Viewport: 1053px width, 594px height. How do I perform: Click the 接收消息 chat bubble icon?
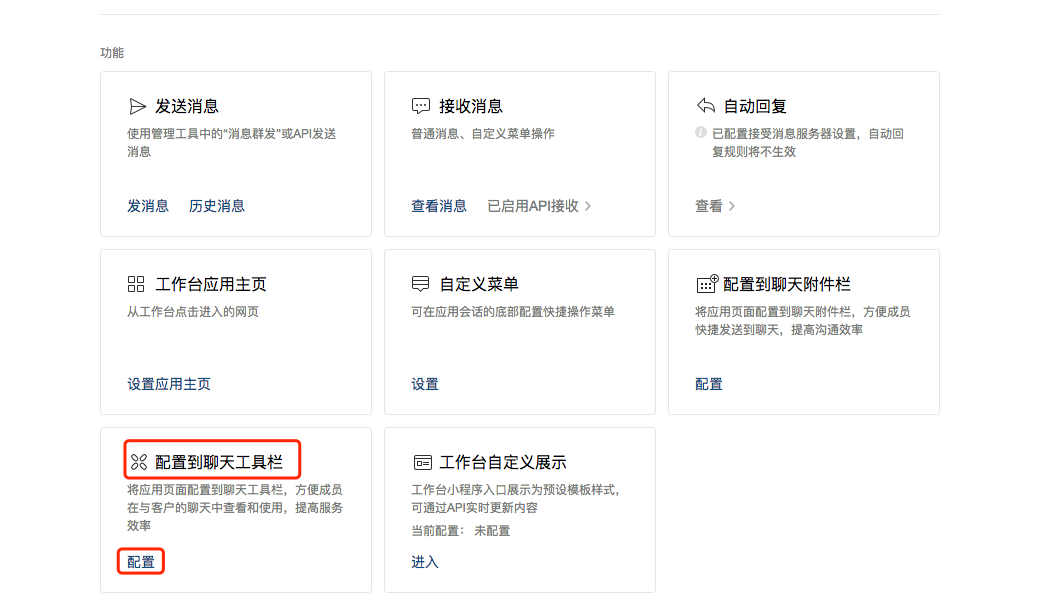click(421, 106)
